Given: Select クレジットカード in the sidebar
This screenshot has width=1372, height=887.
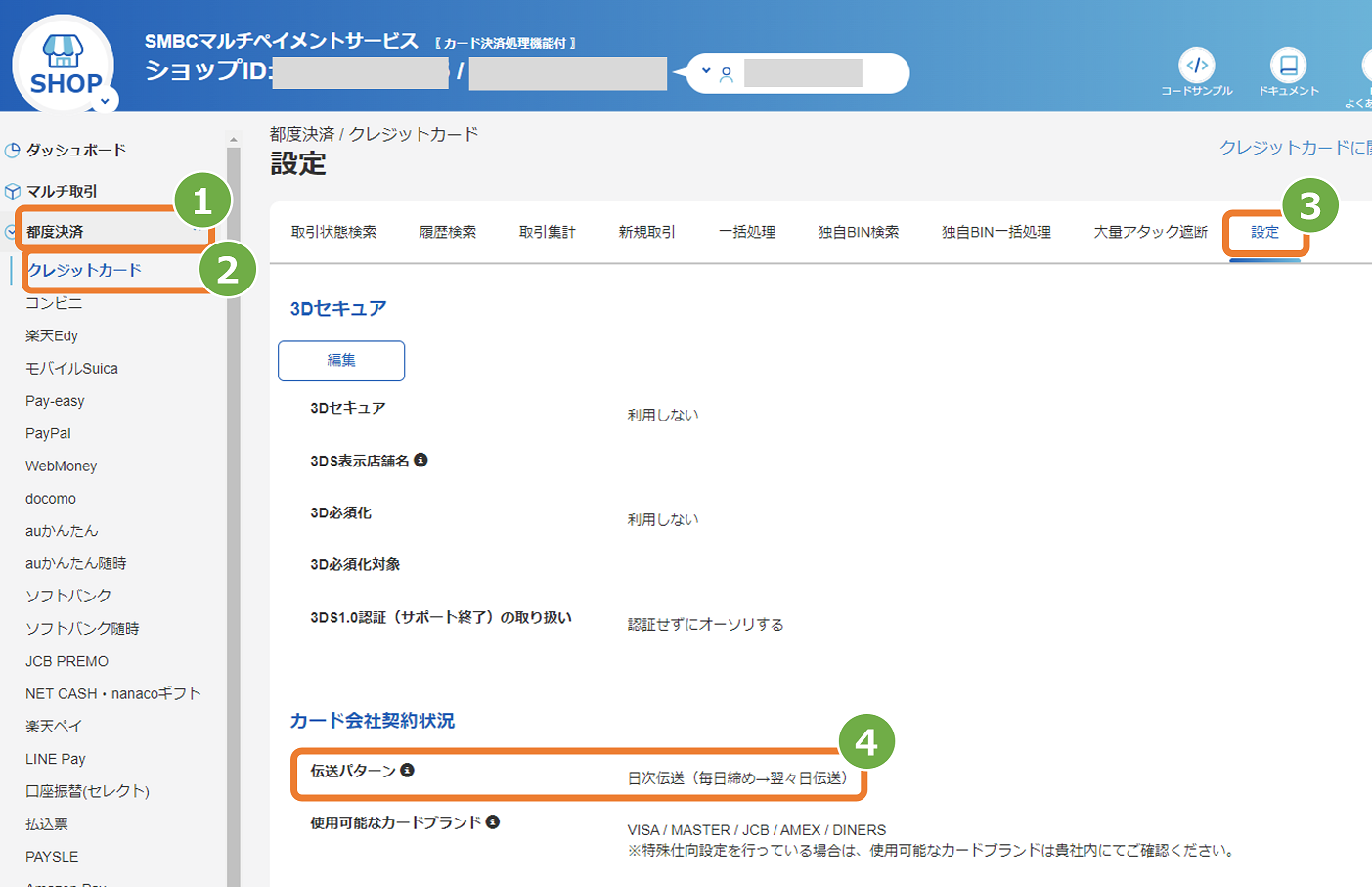Looking at the screenshot, I should [x=85, y=270].
